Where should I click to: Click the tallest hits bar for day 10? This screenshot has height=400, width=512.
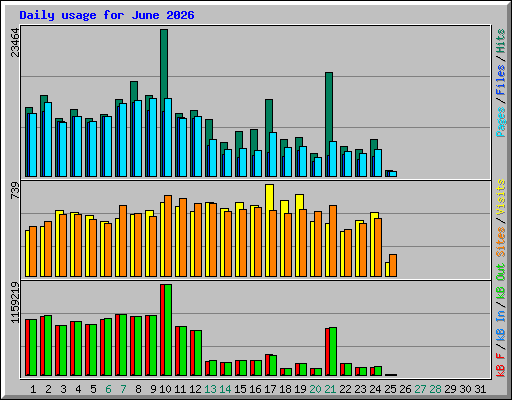click(x=164, y=63)
